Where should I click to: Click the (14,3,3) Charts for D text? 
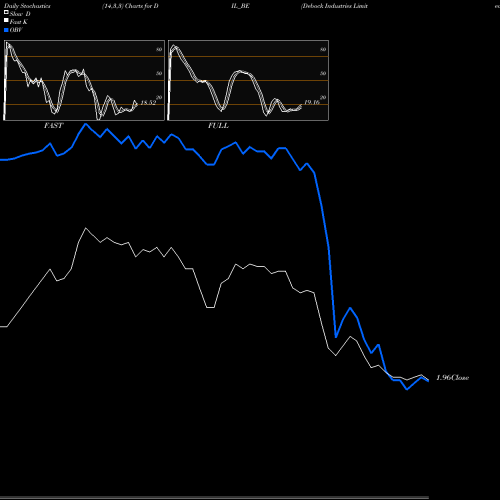[x=130, y=6]
